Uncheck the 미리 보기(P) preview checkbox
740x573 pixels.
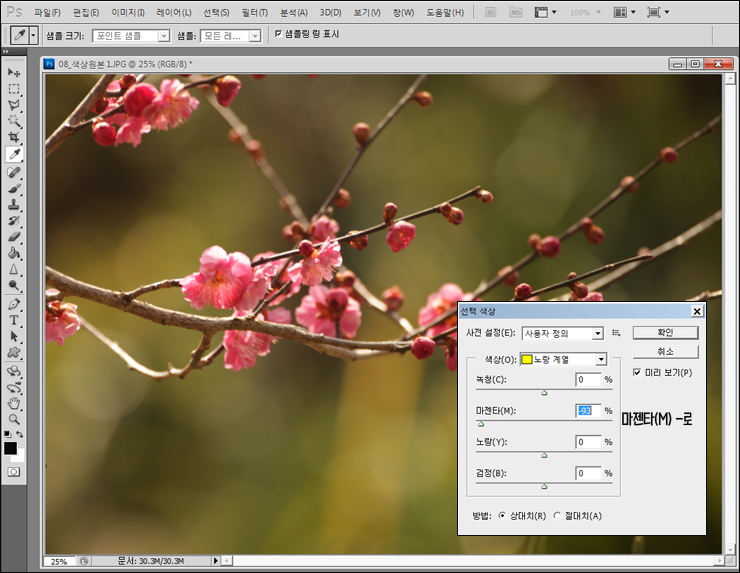click(x=637, y=372)
